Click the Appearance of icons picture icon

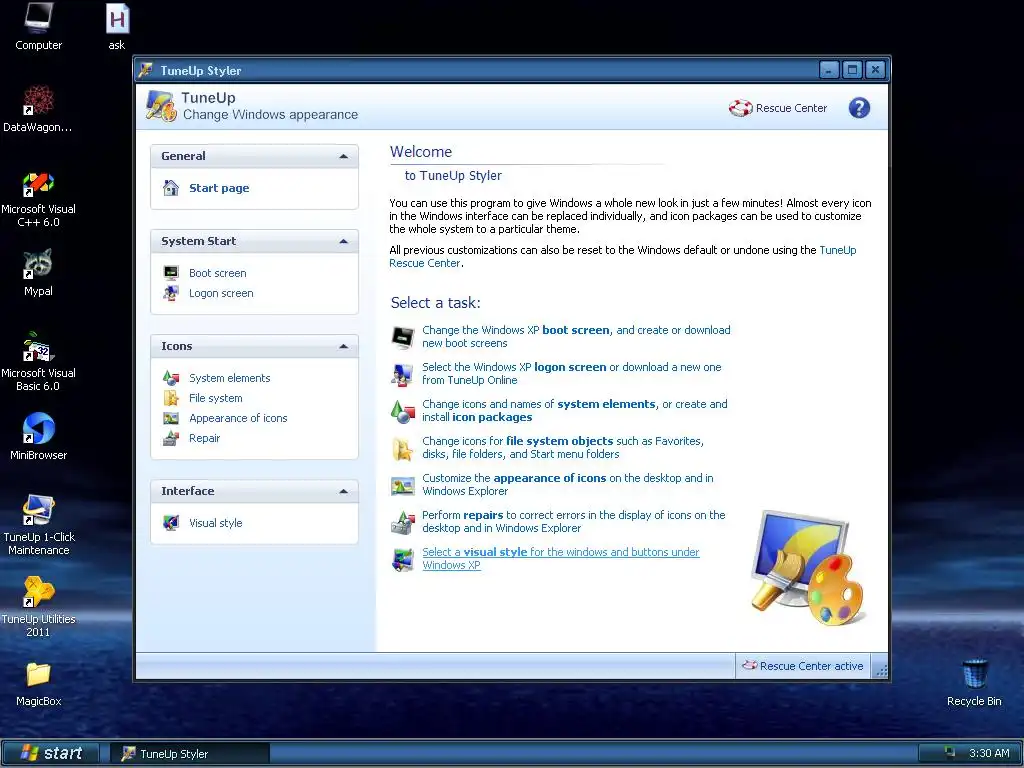pos(171,418)
